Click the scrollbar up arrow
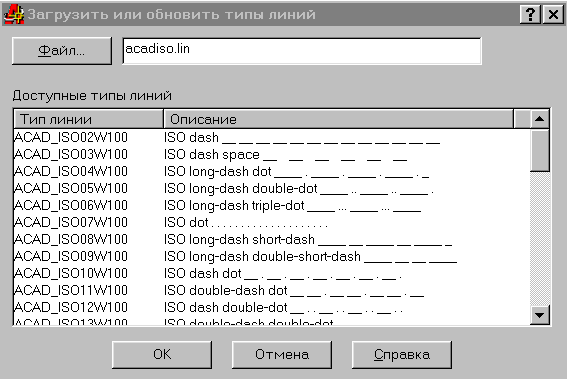The image size is (567, 379). coord(540,119)
